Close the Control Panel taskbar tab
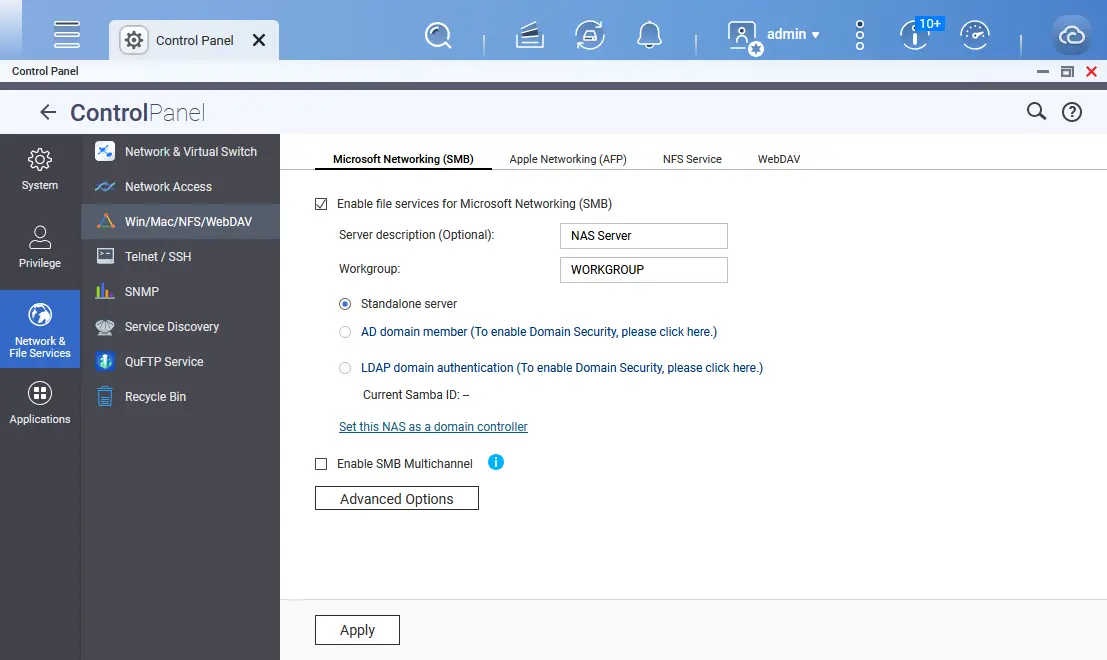Image resolution: width=1107 pixels, height=660 pixels. click(x=259, y=40)
